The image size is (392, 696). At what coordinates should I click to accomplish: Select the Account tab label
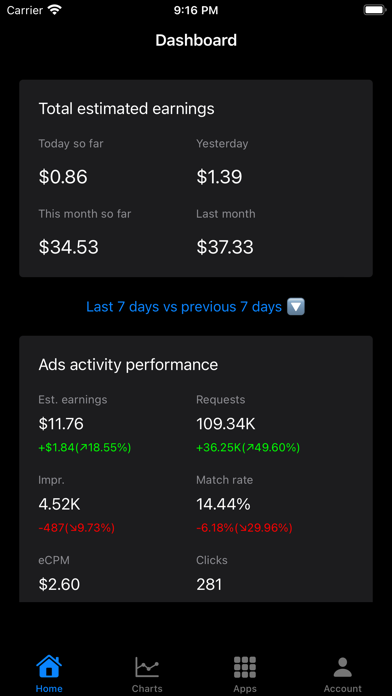click(x=343, y=689)
